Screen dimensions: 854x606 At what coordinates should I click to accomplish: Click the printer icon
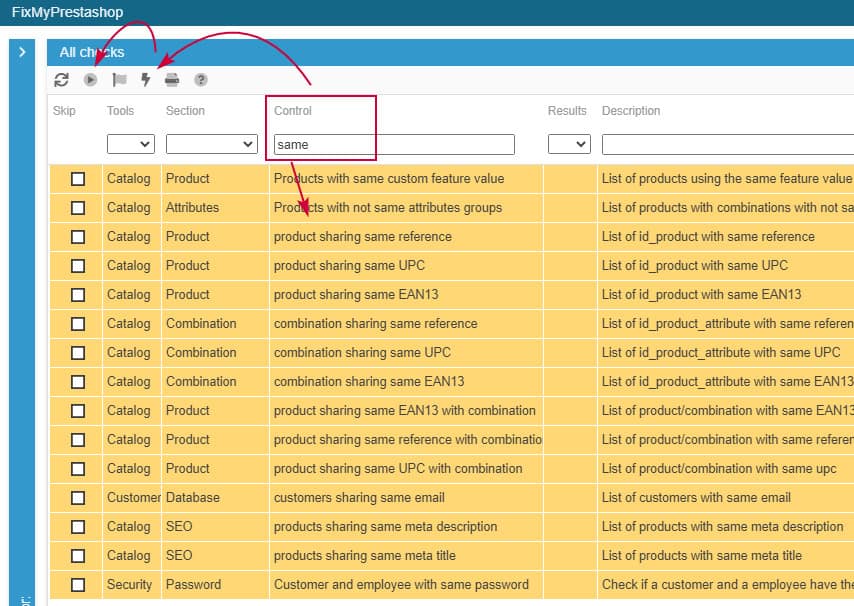pos(172,80)
